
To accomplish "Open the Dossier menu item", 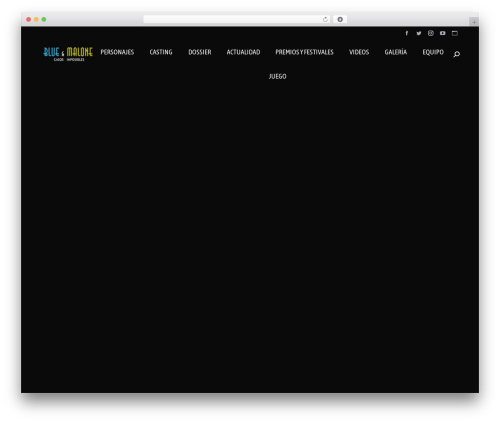I will click(200, 52).
